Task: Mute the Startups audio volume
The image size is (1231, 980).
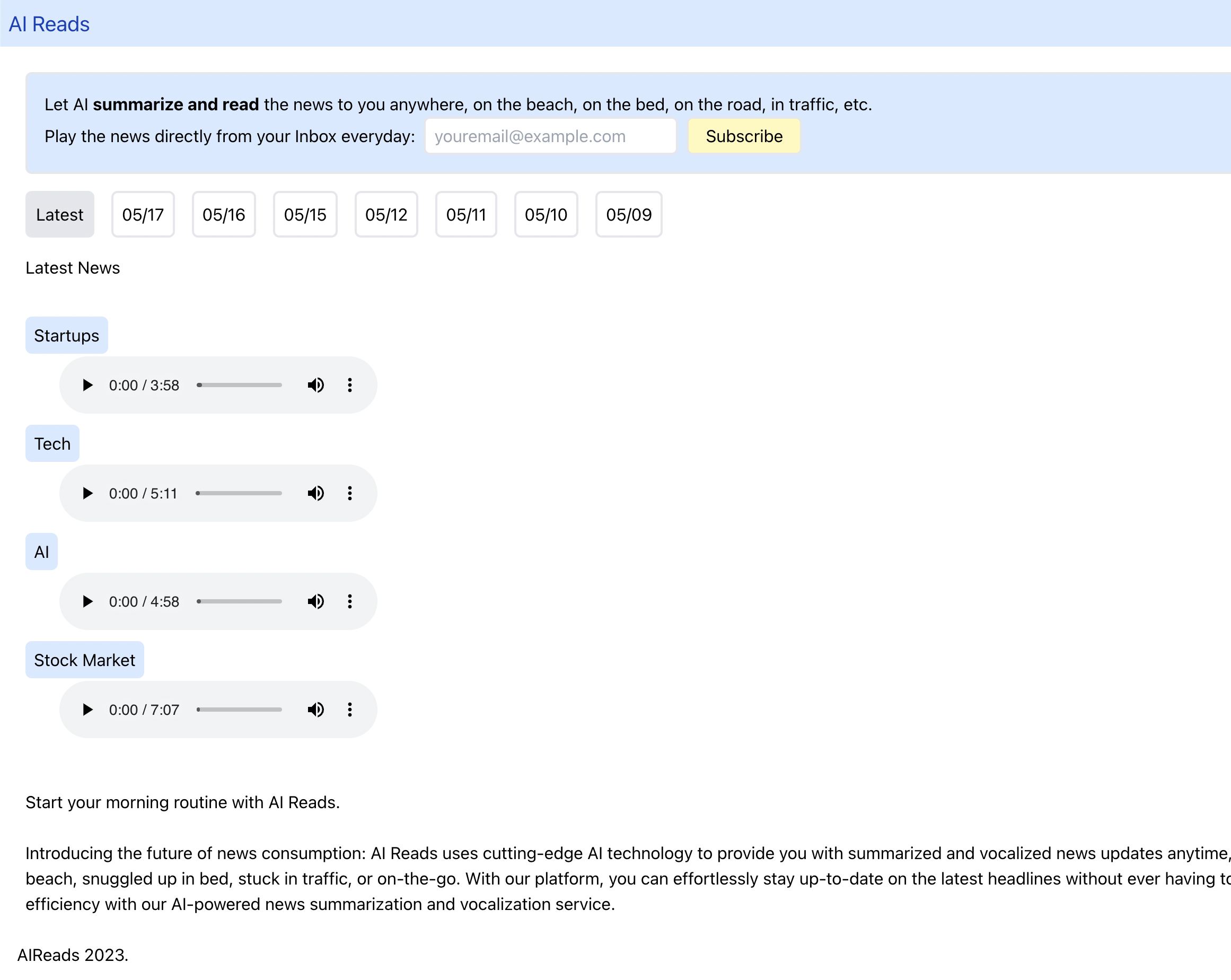Action: tap(316, 386)
